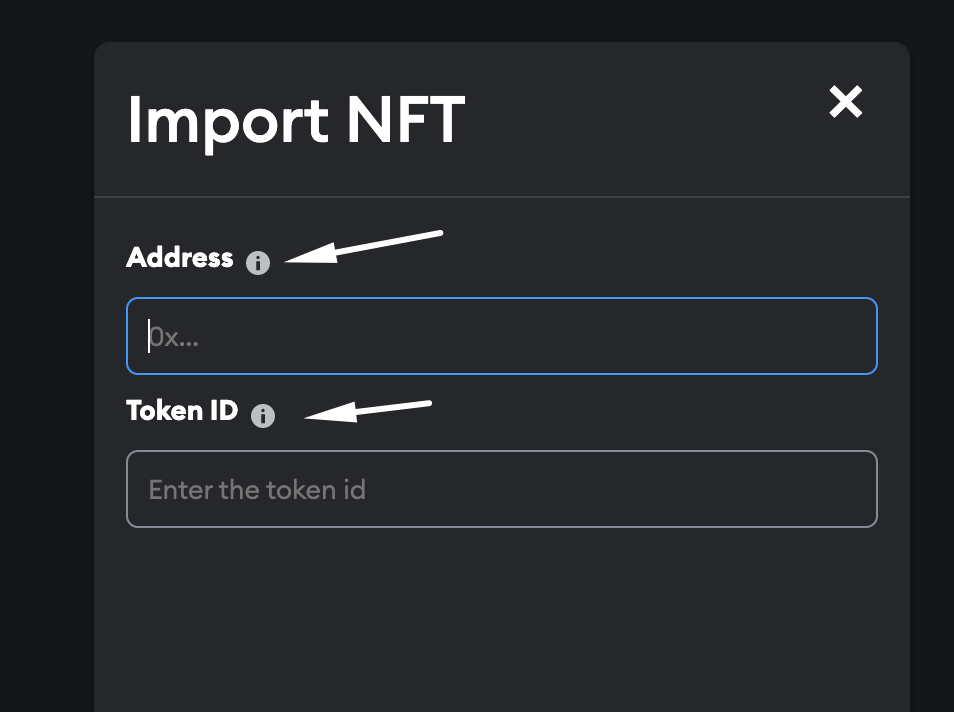Click the info symbol the top arrow points to
Viewport: 954px width, 712px height.
(x=259, y=262)
